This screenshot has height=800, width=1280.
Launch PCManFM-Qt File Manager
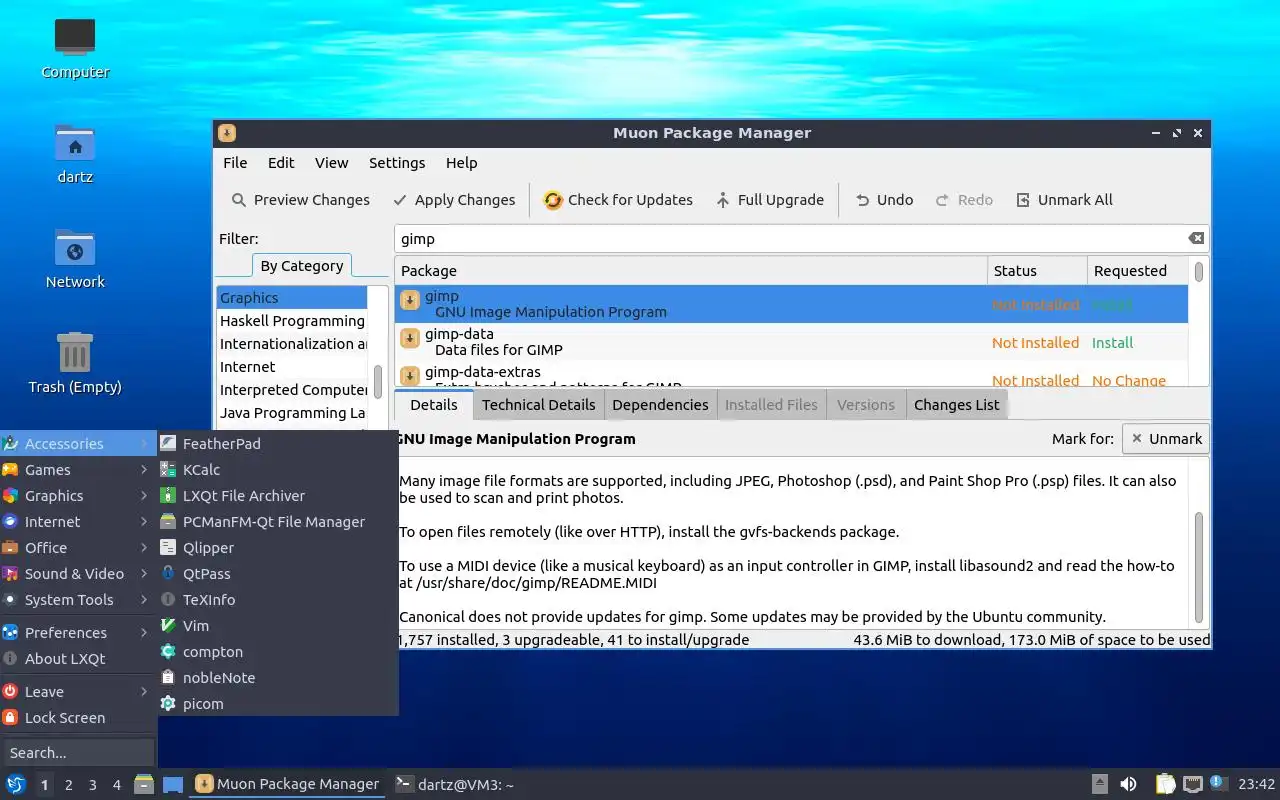(x=278, y=522)
